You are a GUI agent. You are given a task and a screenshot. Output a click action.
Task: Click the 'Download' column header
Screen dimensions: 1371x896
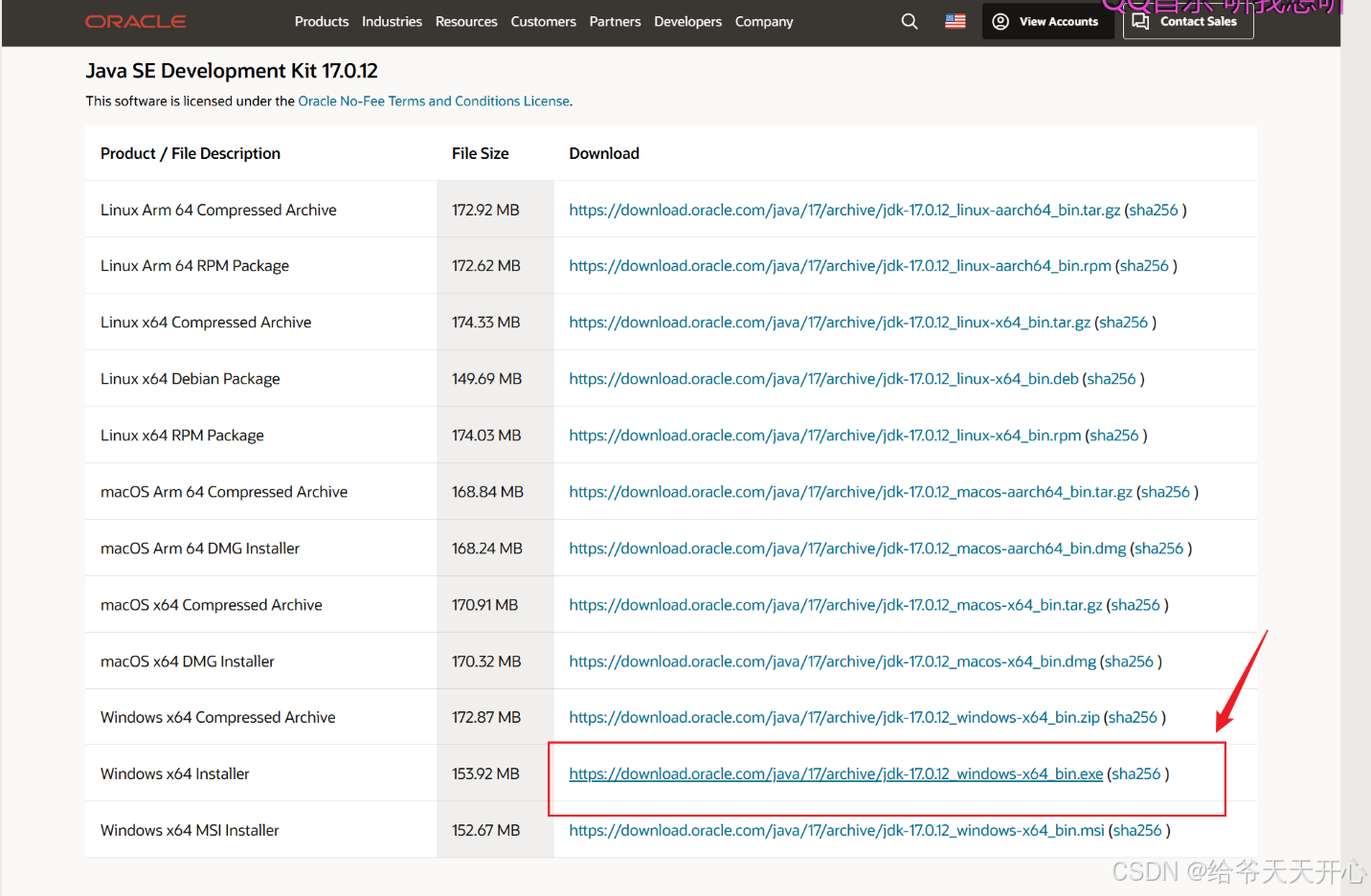604,153
